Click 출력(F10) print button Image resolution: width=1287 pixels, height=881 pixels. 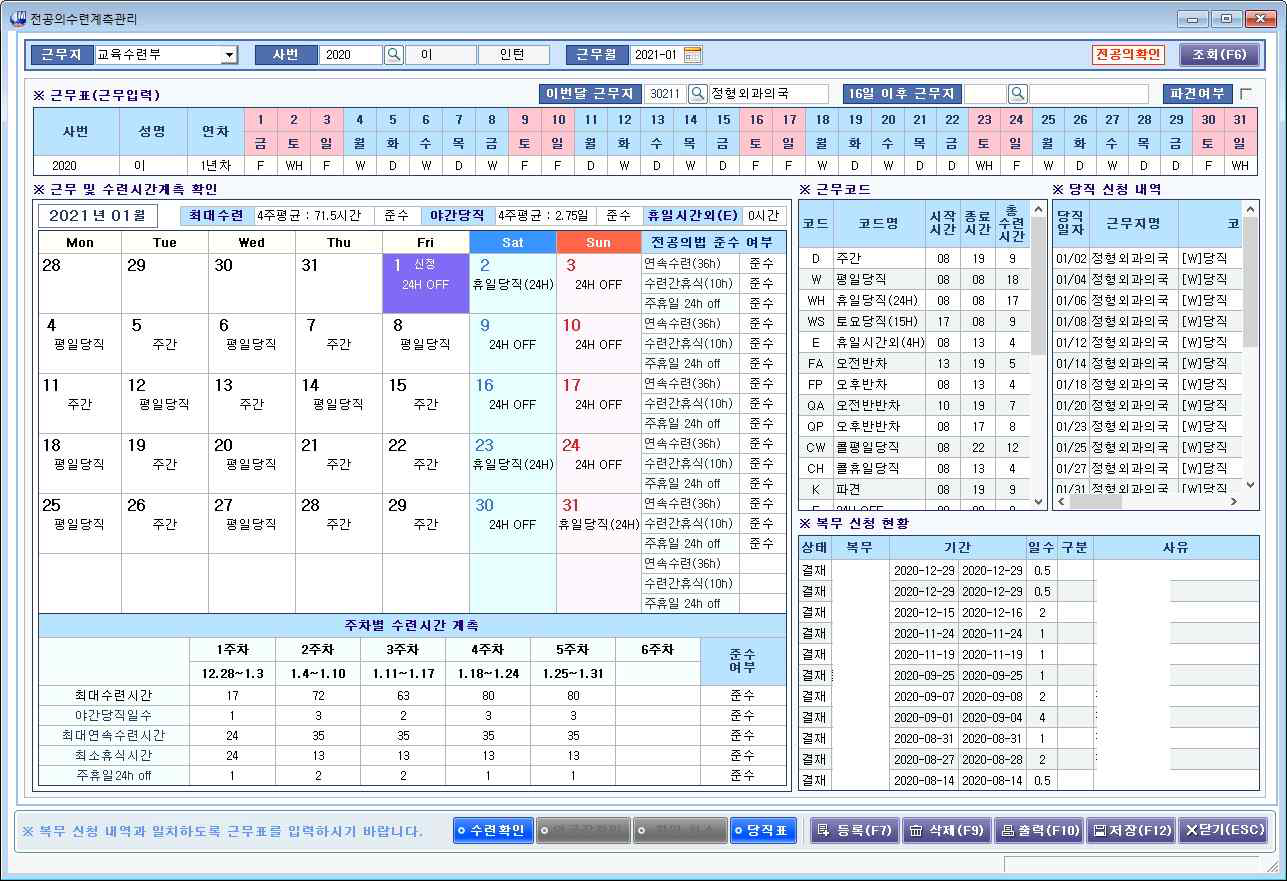[1039, 830]
